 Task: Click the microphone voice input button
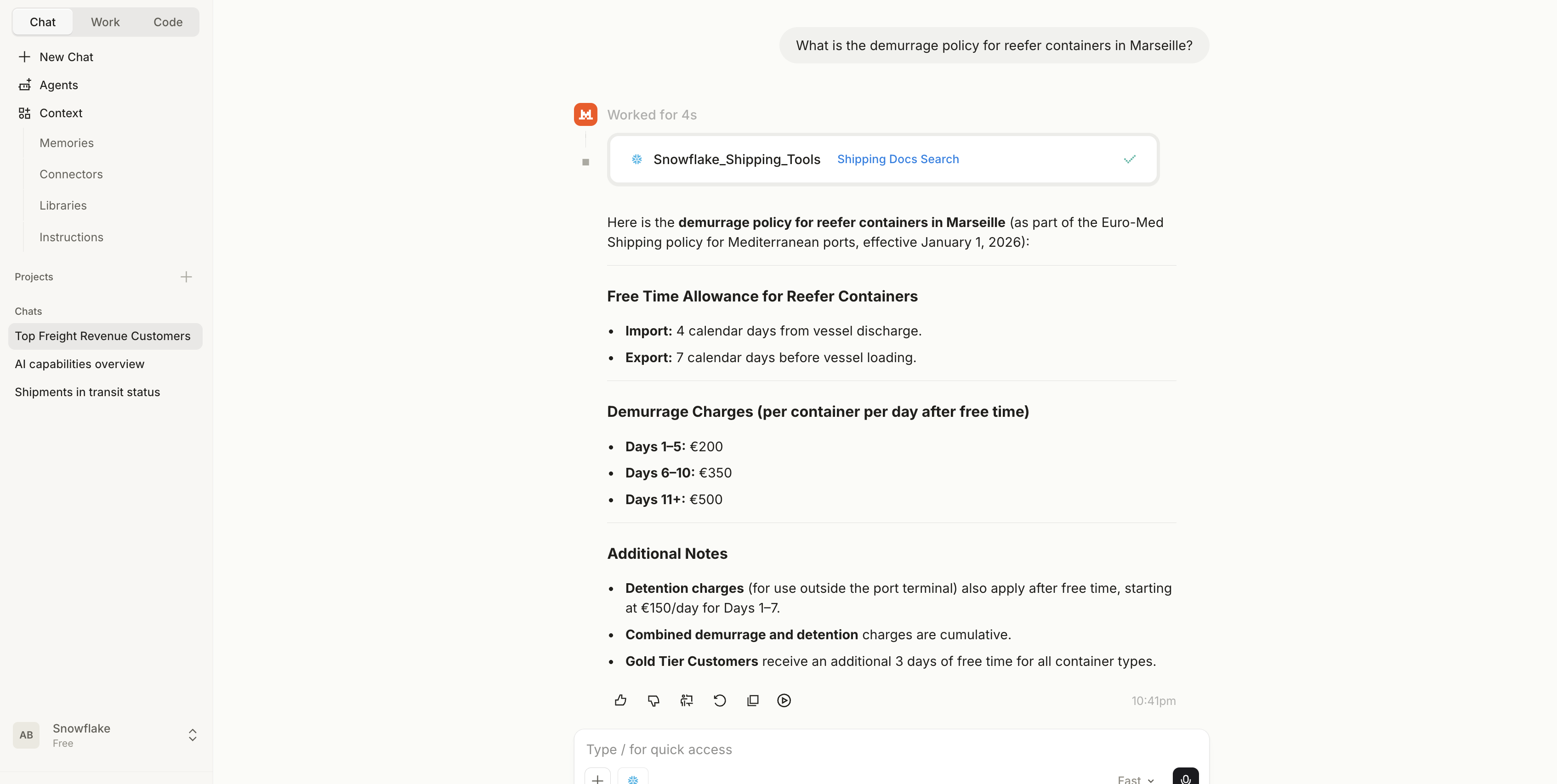[1185, 777]
